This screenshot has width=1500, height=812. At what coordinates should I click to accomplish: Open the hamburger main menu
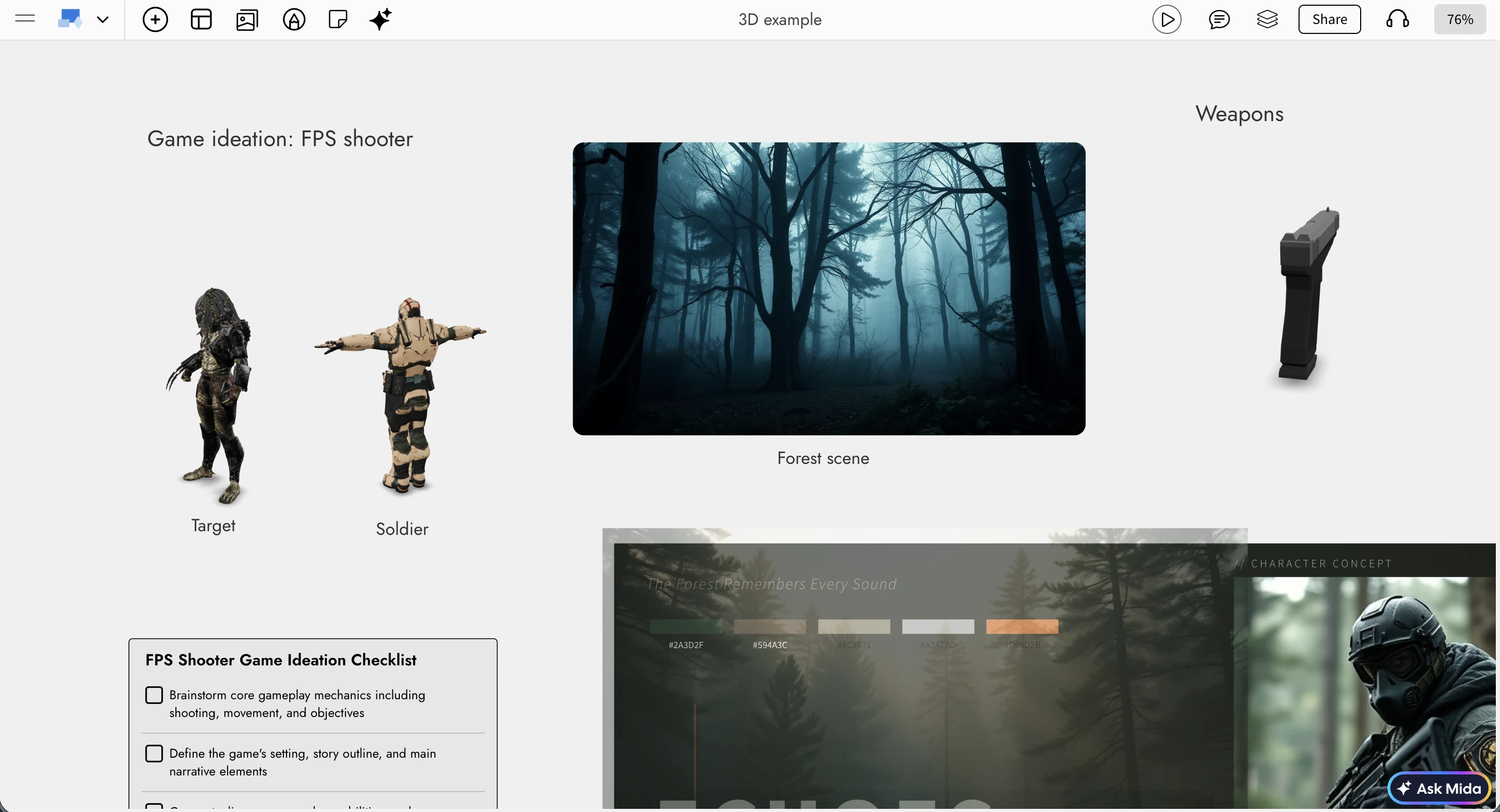(x=25, y=19)
